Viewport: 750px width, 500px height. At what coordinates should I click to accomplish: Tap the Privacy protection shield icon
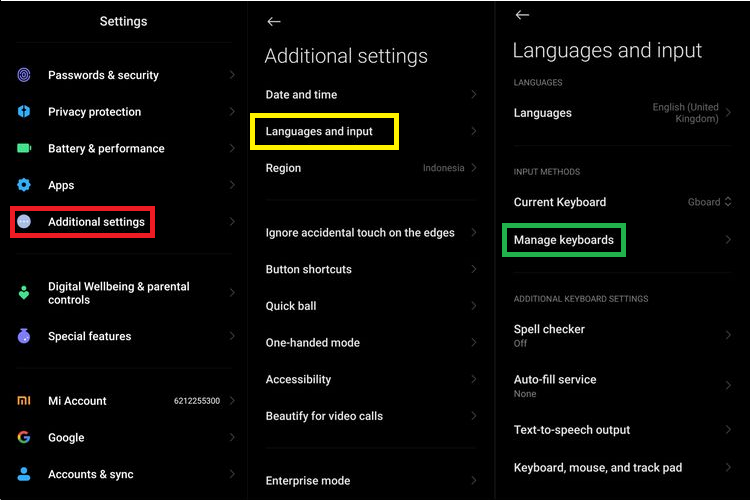tap(24, 111)
